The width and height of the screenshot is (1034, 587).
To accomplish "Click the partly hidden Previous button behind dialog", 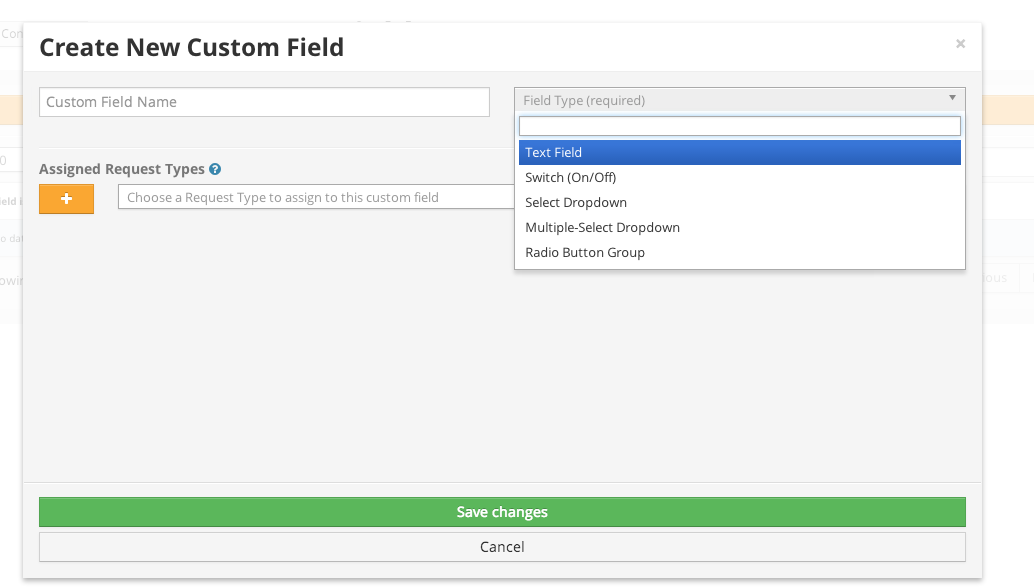I will pos(994,278).
